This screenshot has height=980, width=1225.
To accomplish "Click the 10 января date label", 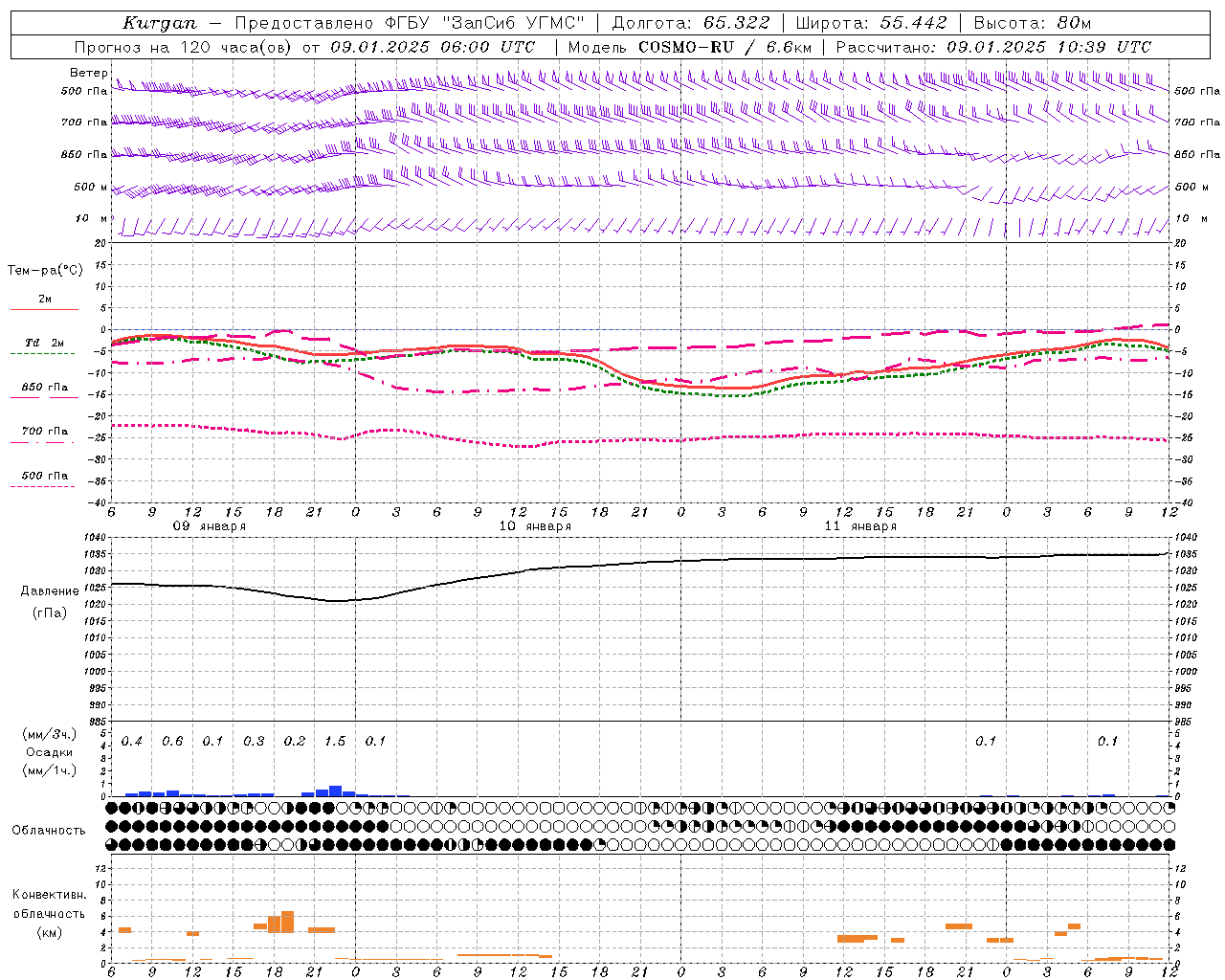I will coord(535,526).
